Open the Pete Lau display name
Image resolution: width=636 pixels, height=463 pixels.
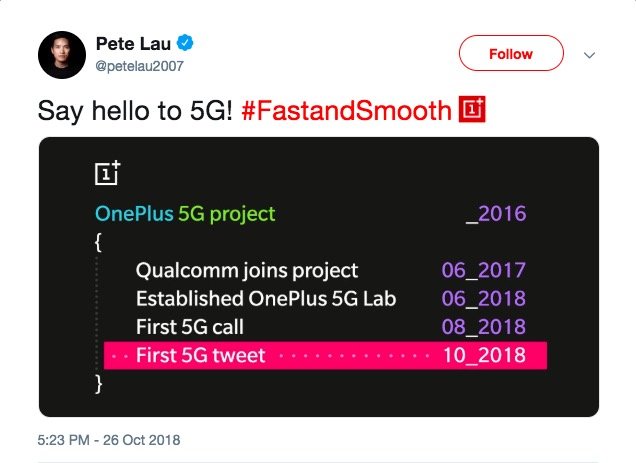133,43
